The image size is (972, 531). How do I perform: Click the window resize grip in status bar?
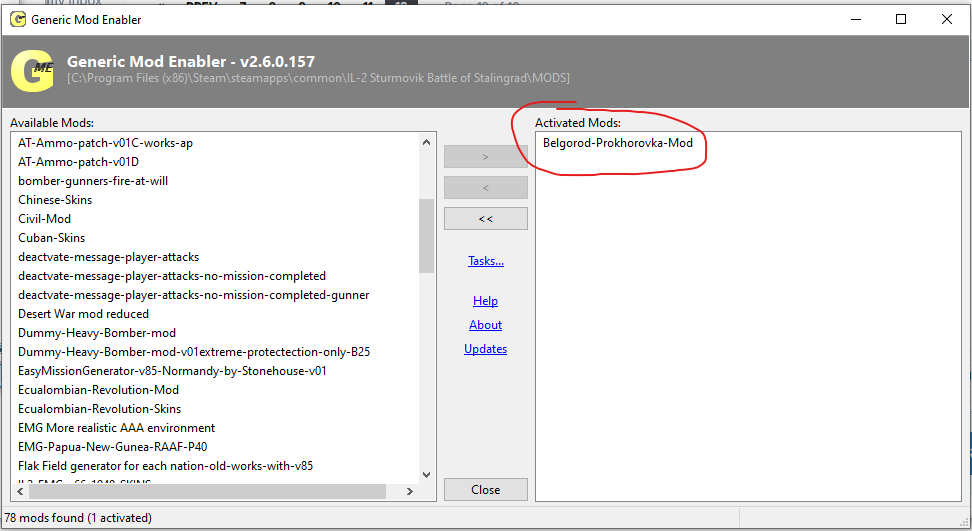tap(965, 522)
